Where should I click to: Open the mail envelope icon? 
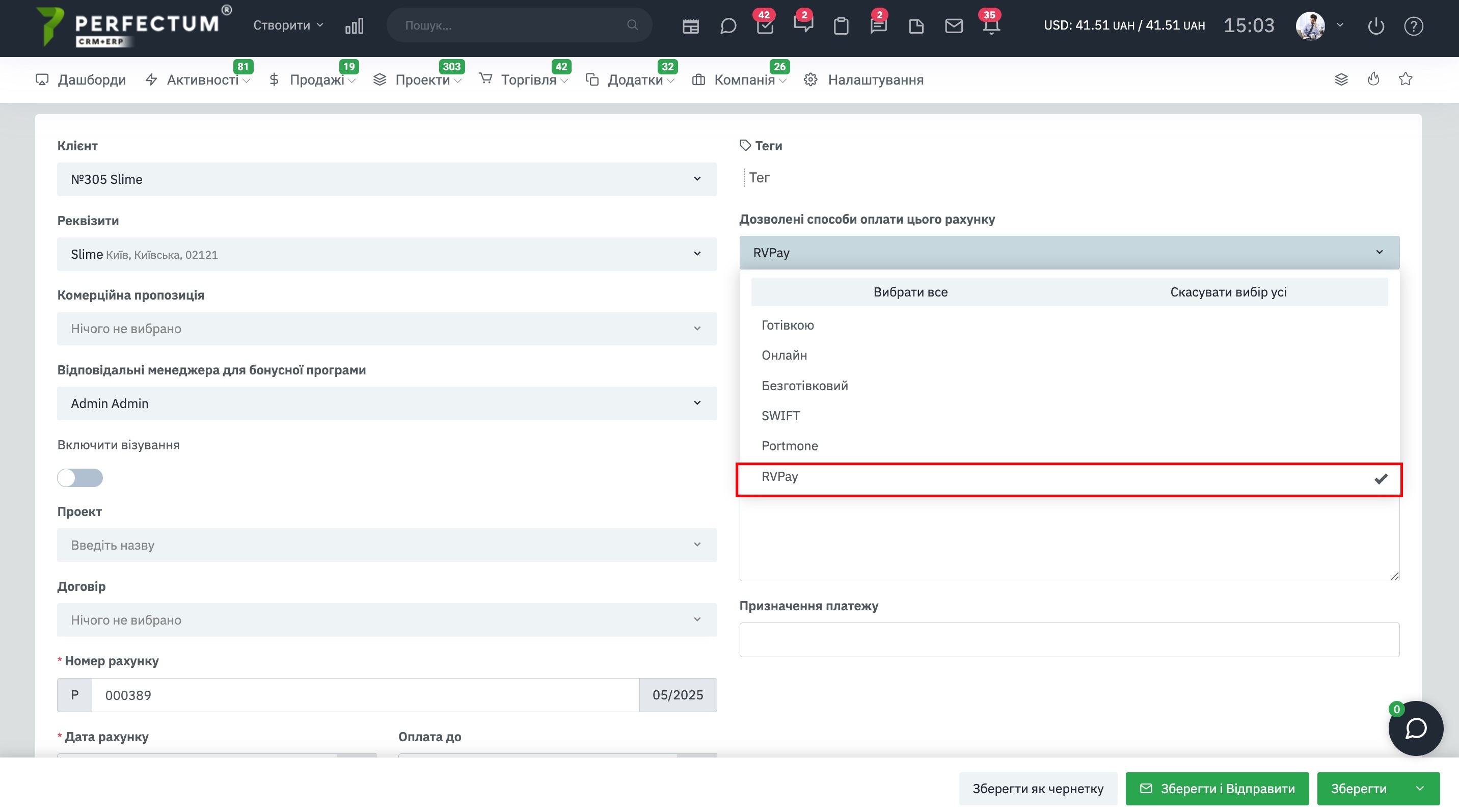954,26
